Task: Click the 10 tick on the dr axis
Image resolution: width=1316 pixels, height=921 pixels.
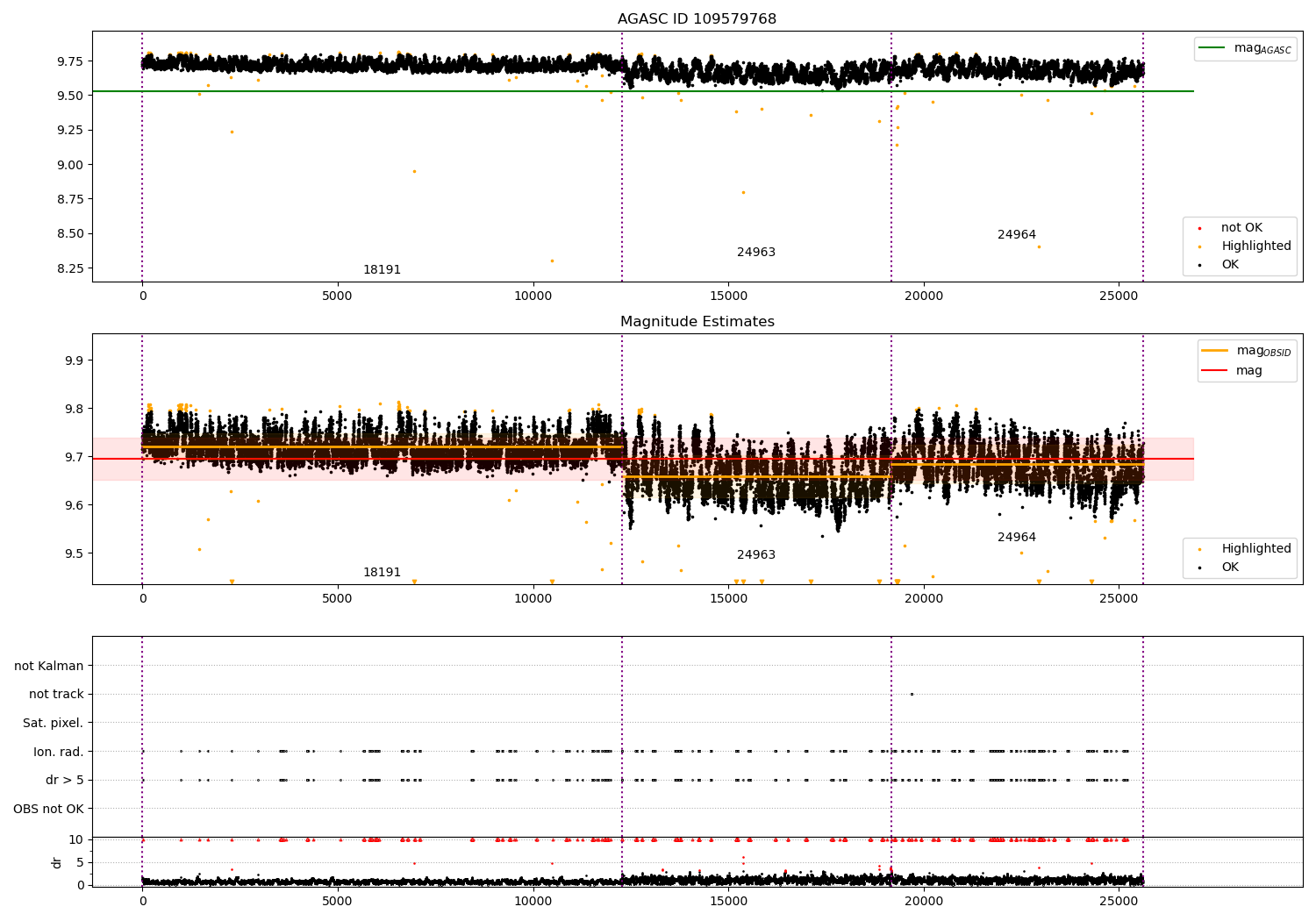Action: click(76, 840)
